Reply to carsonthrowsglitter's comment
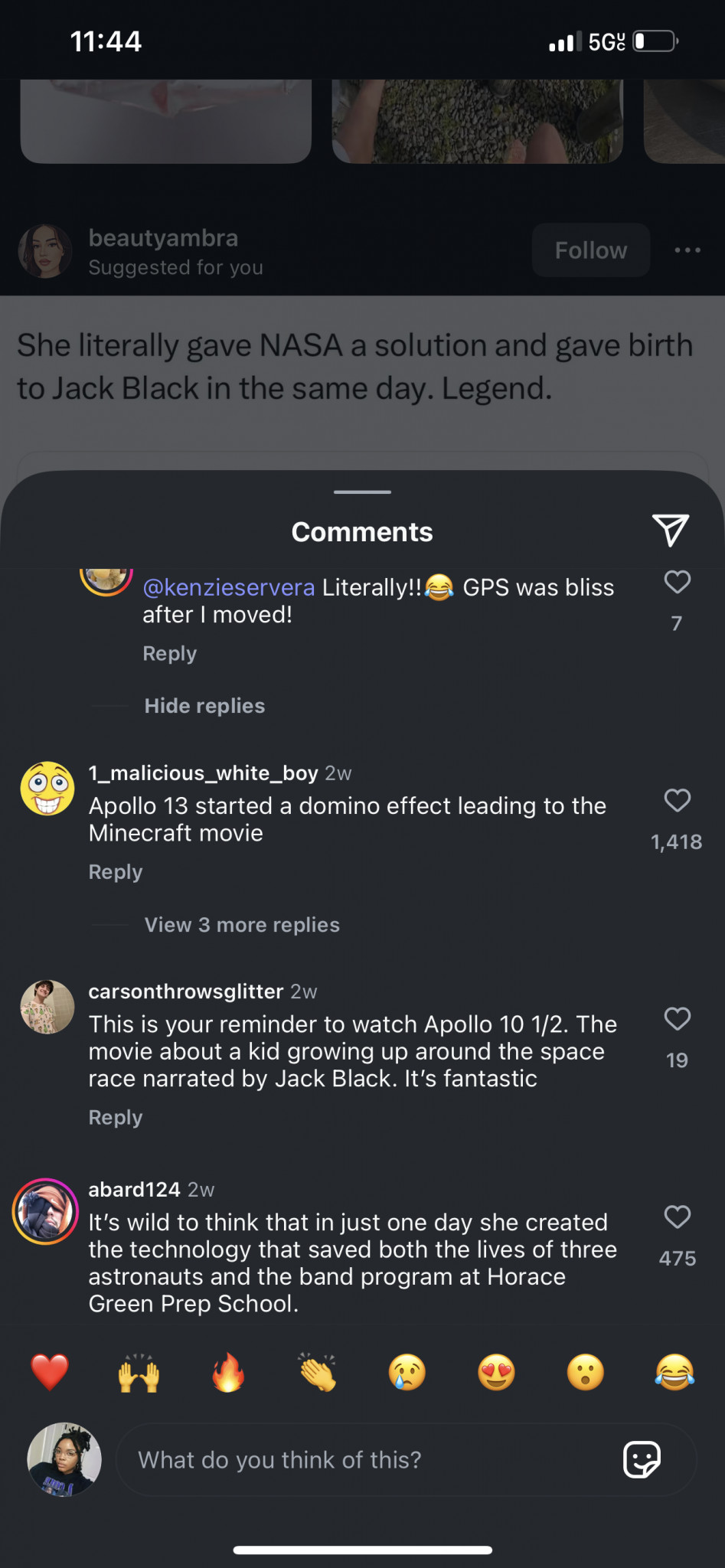Screen dimensions: 725x1568 point(116,1118)
